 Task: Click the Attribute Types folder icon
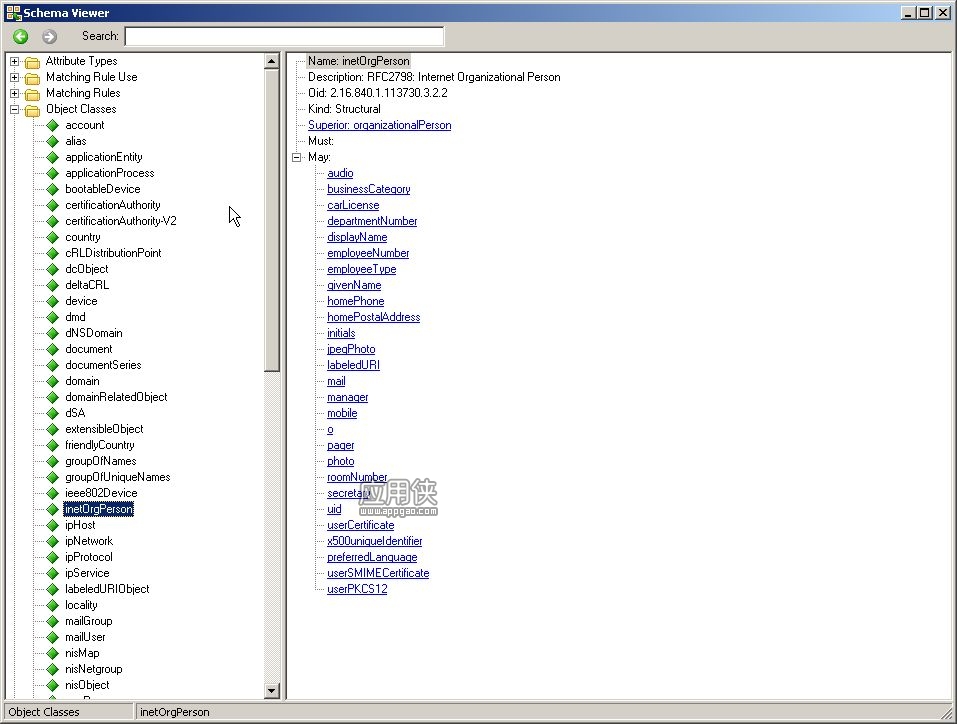coord(32,62)
